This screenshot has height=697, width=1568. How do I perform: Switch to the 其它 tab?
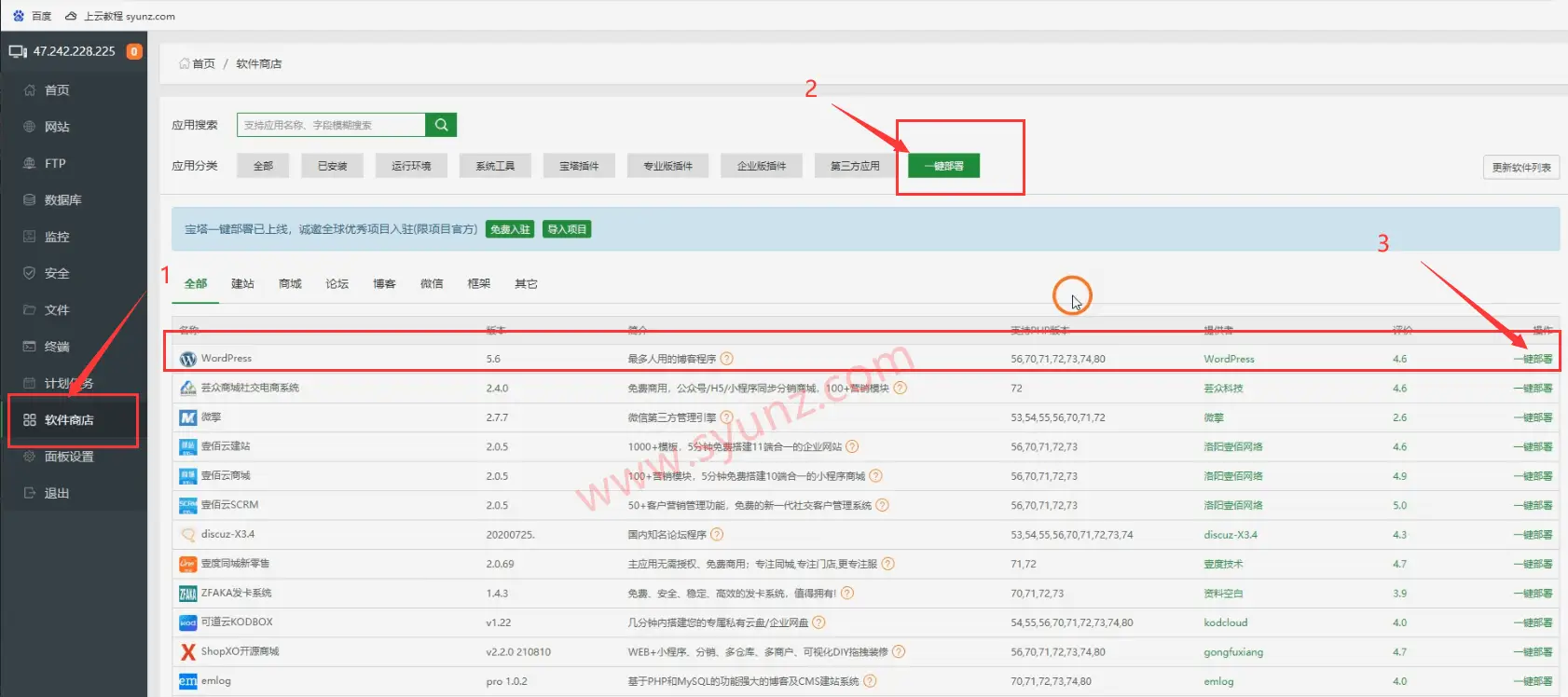coord(526,284)
